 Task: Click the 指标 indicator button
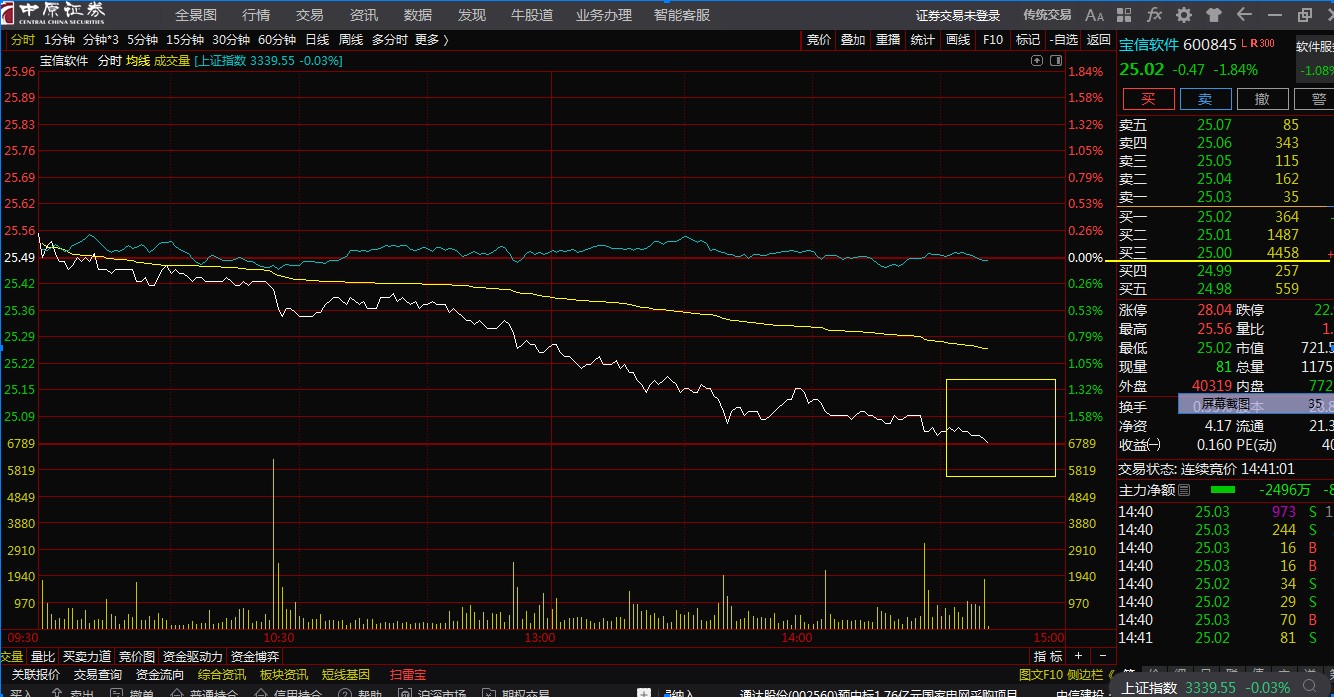[1048, 656]
